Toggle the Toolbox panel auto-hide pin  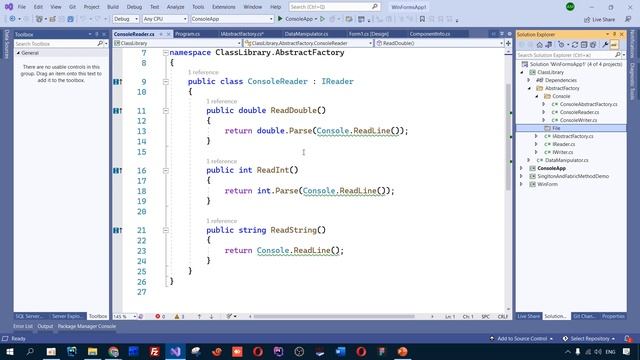click(x=97, y=34)
